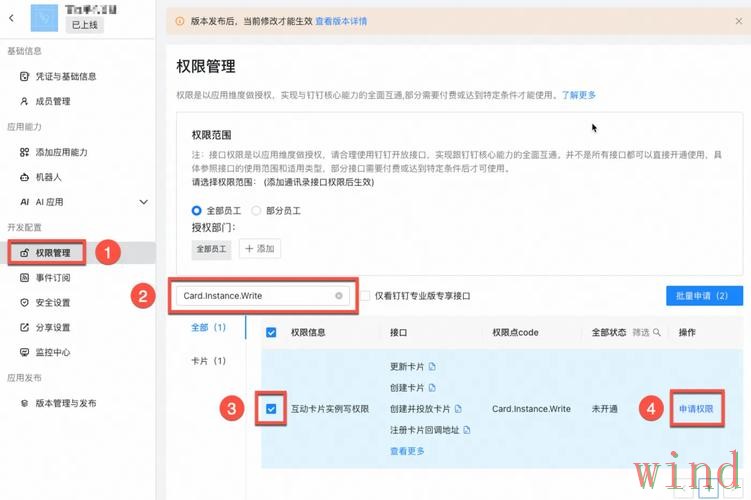Click the banner info icon

click(180, 21)
